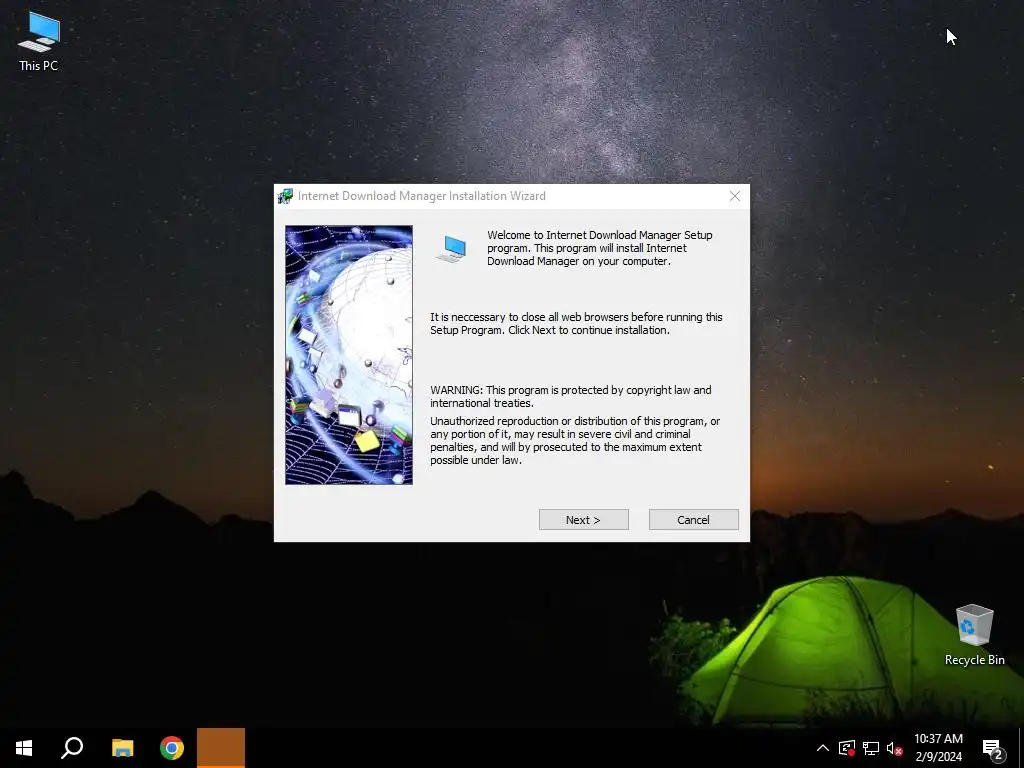Image resolution: width=1024 pixels, height=768 pixels.
Task: Click 'Unauthorized reproduction or distribution' paragraph
Action: point(575,441)
